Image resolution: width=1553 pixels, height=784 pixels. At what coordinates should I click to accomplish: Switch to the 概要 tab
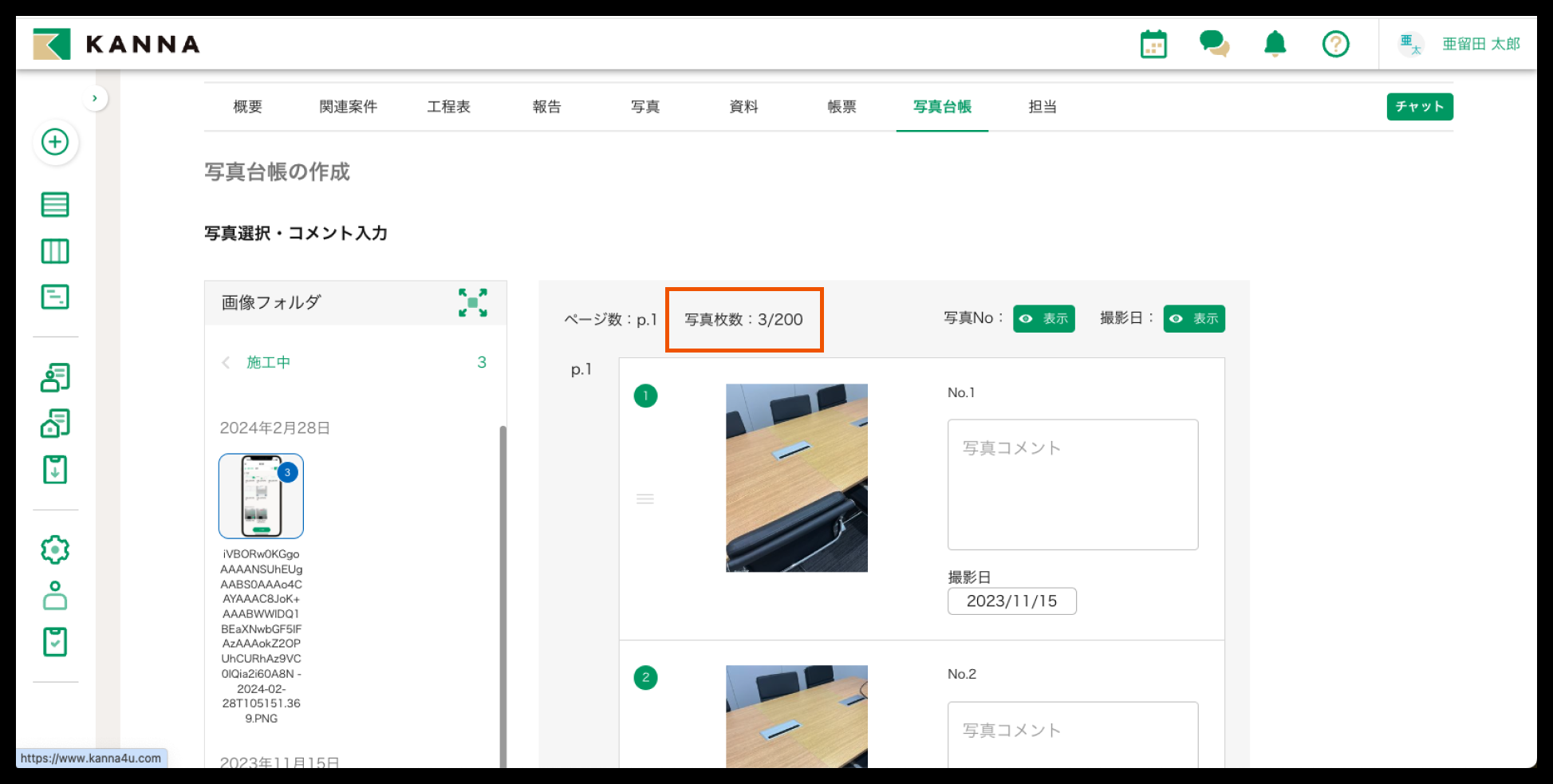[x=247, y=107]
